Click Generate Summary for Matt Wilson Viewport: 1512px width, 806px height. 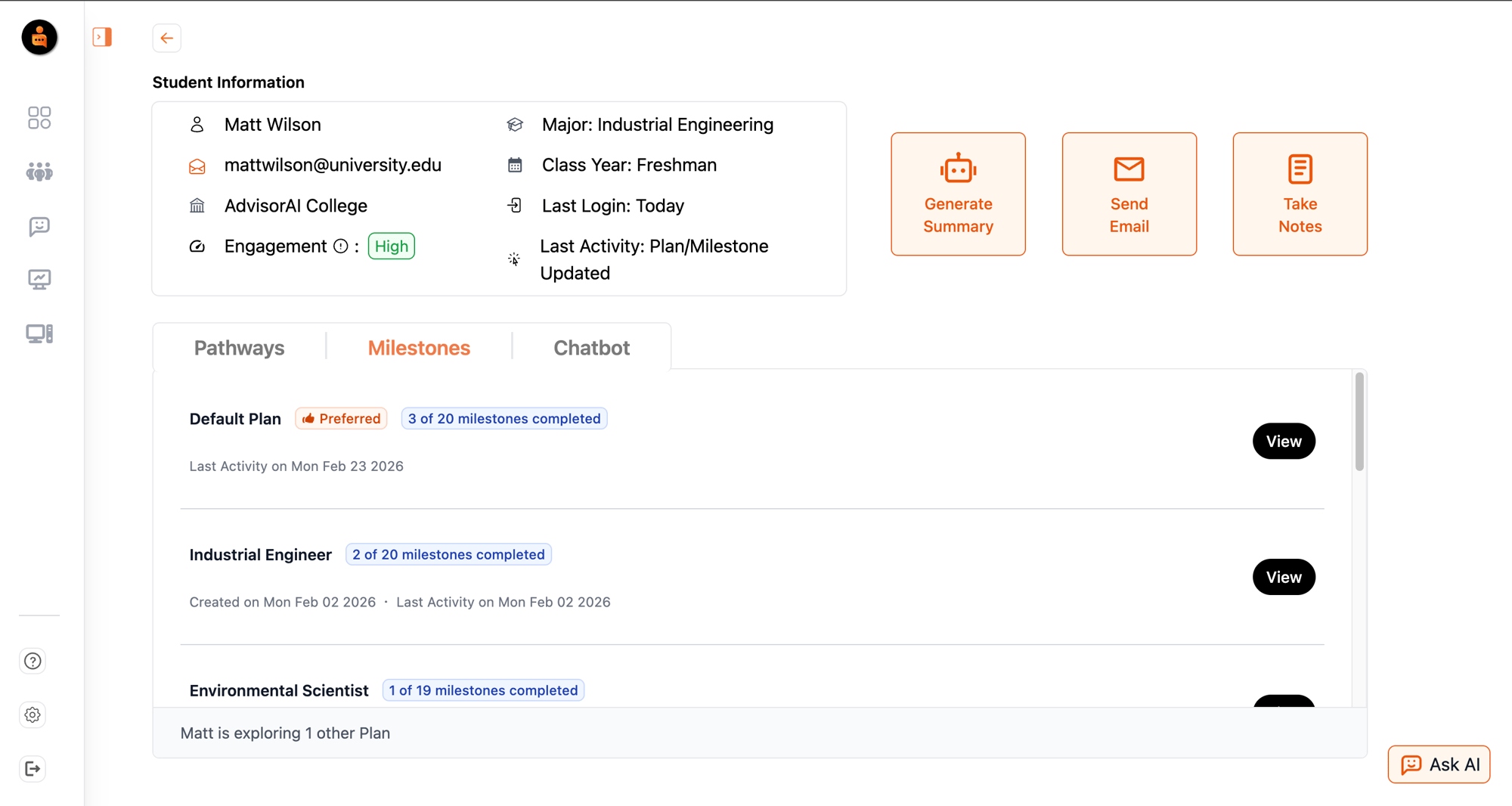point(958,194)
